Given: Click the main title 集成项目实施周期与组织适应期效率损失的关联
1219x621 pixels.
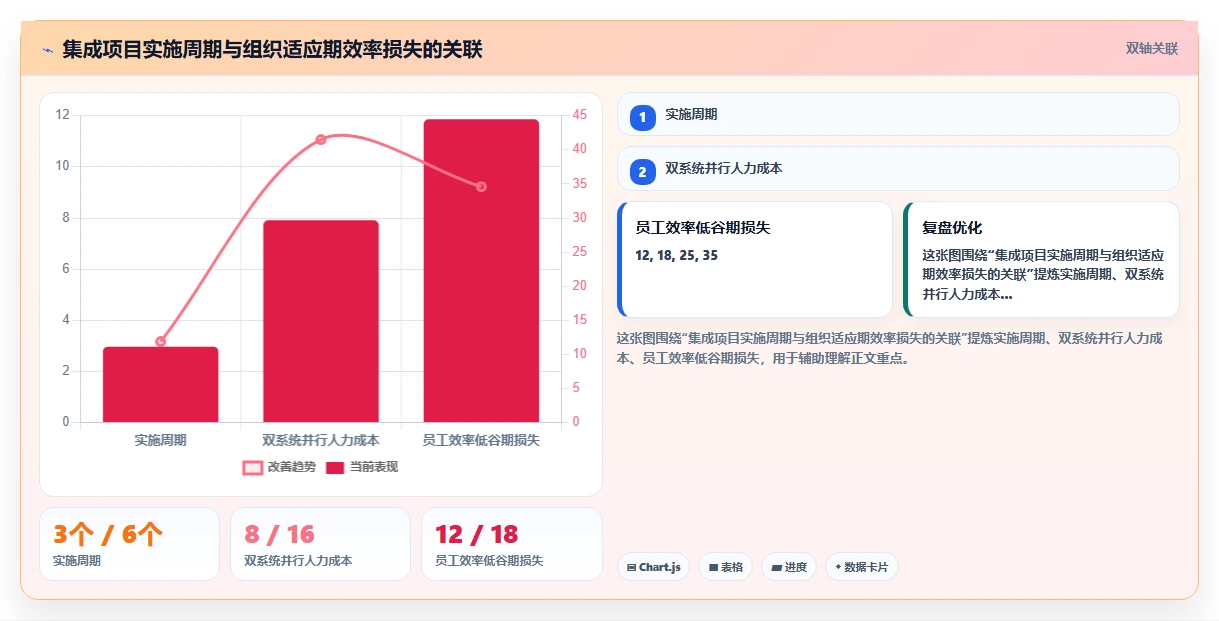Looking at the screenshot, I should pyautogui.click(x=272, y=49).
